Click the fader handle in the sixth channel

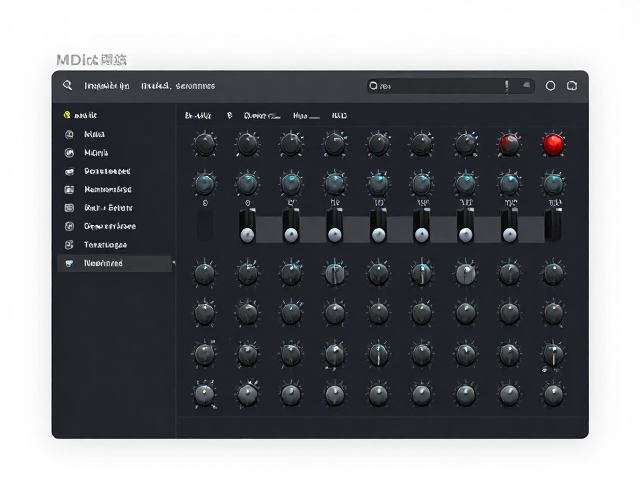tap(422, 235)
